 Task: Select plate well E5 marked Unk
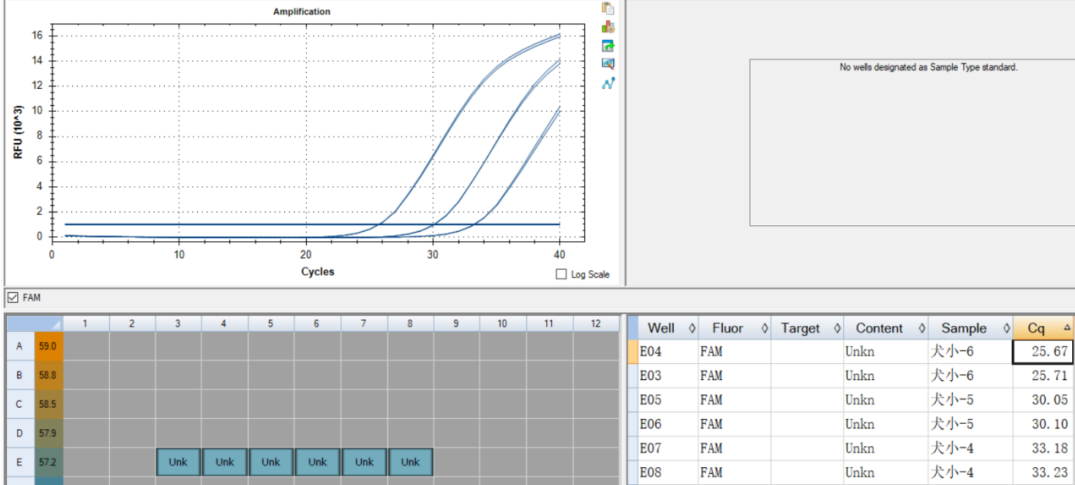click(271, 462)
